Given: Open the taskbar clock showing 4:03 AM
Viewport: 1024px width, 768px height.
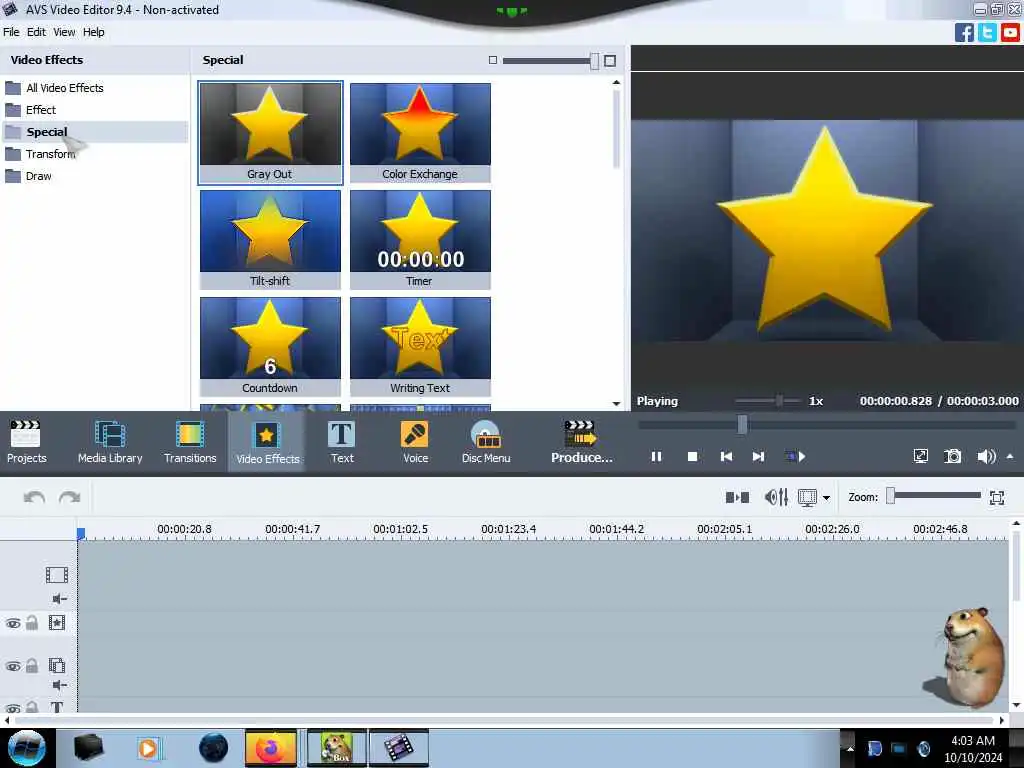Looking at the screenshot, I should [972, 749].
